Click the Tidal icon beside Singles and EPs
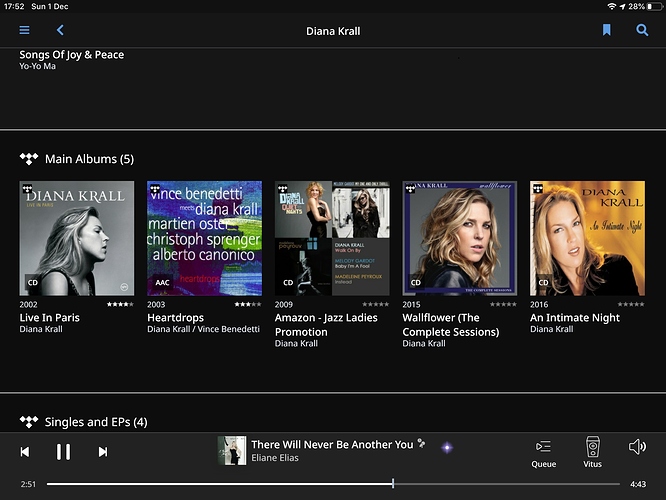The height and width of the screenshot is (500, 666). tap(29, 422)
